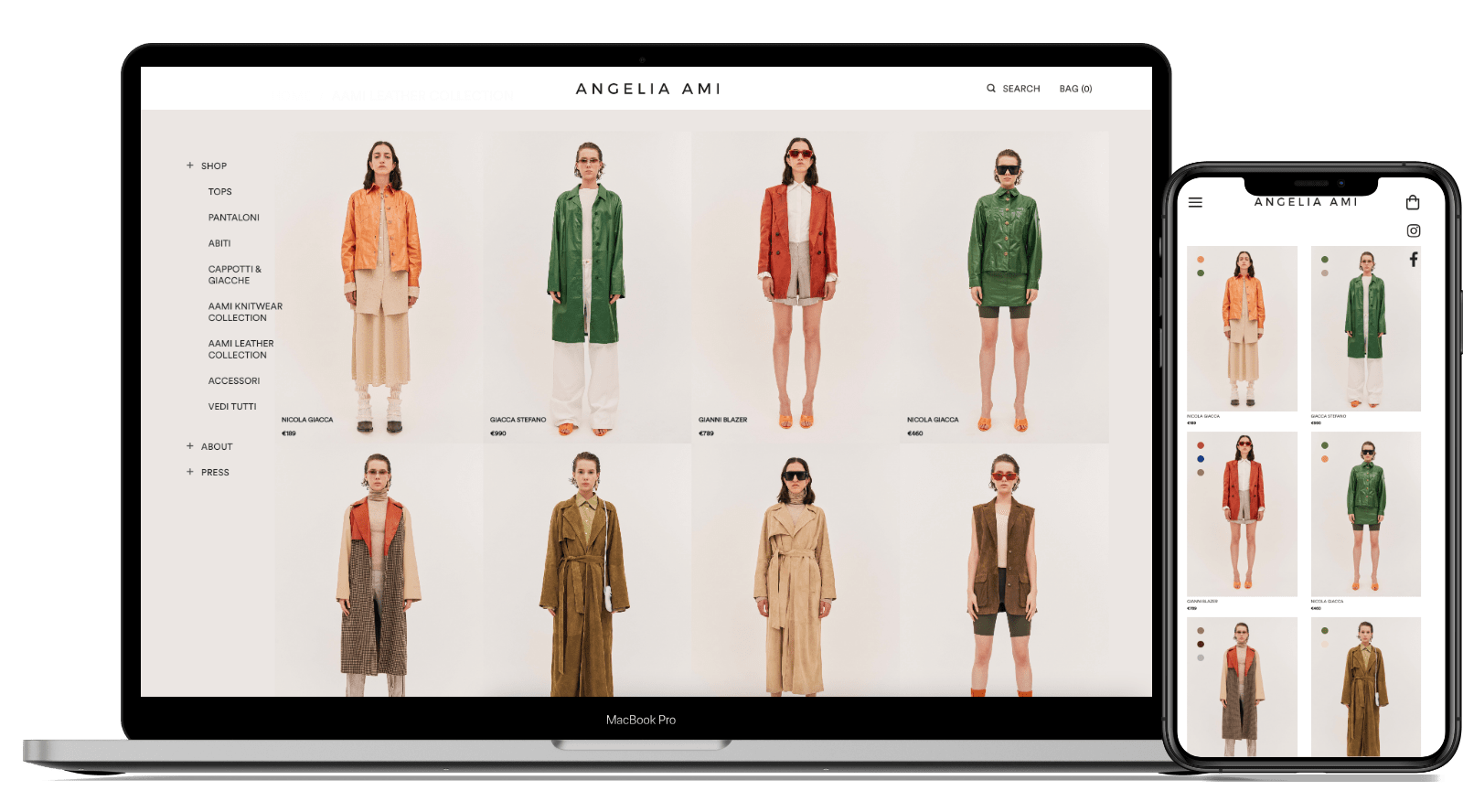Tap the checked coat photo on the phone
Screen dimensions: 1463x812
tap(1242, 687)
